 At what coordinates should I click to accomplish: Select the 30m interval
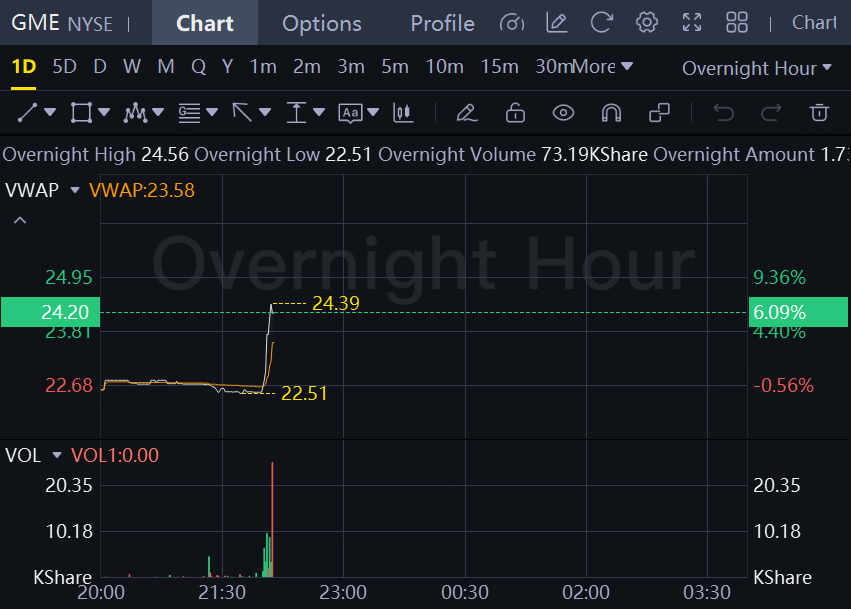click(x=554, y=67)
